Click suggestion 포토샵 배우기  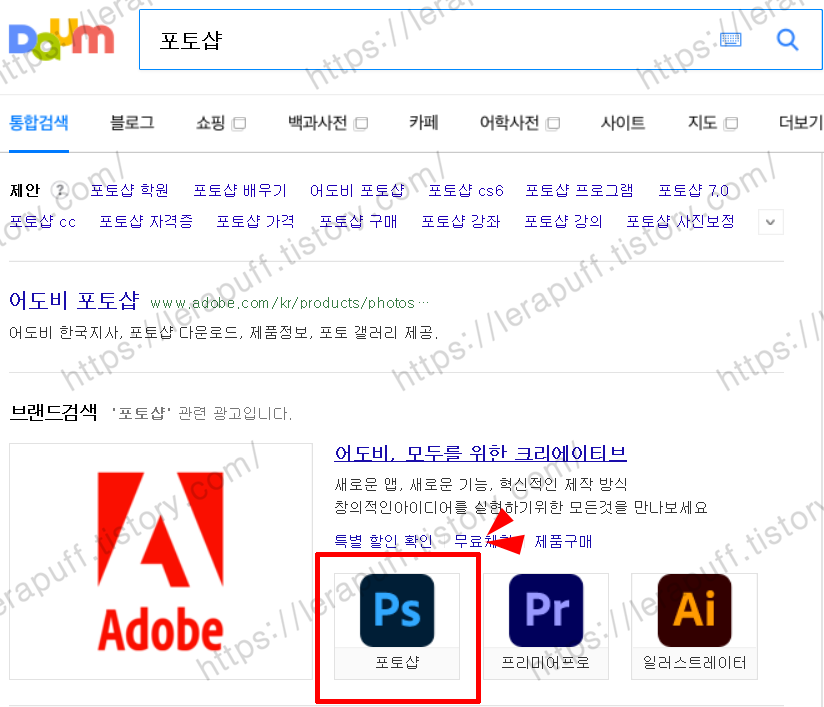point(240,190)
